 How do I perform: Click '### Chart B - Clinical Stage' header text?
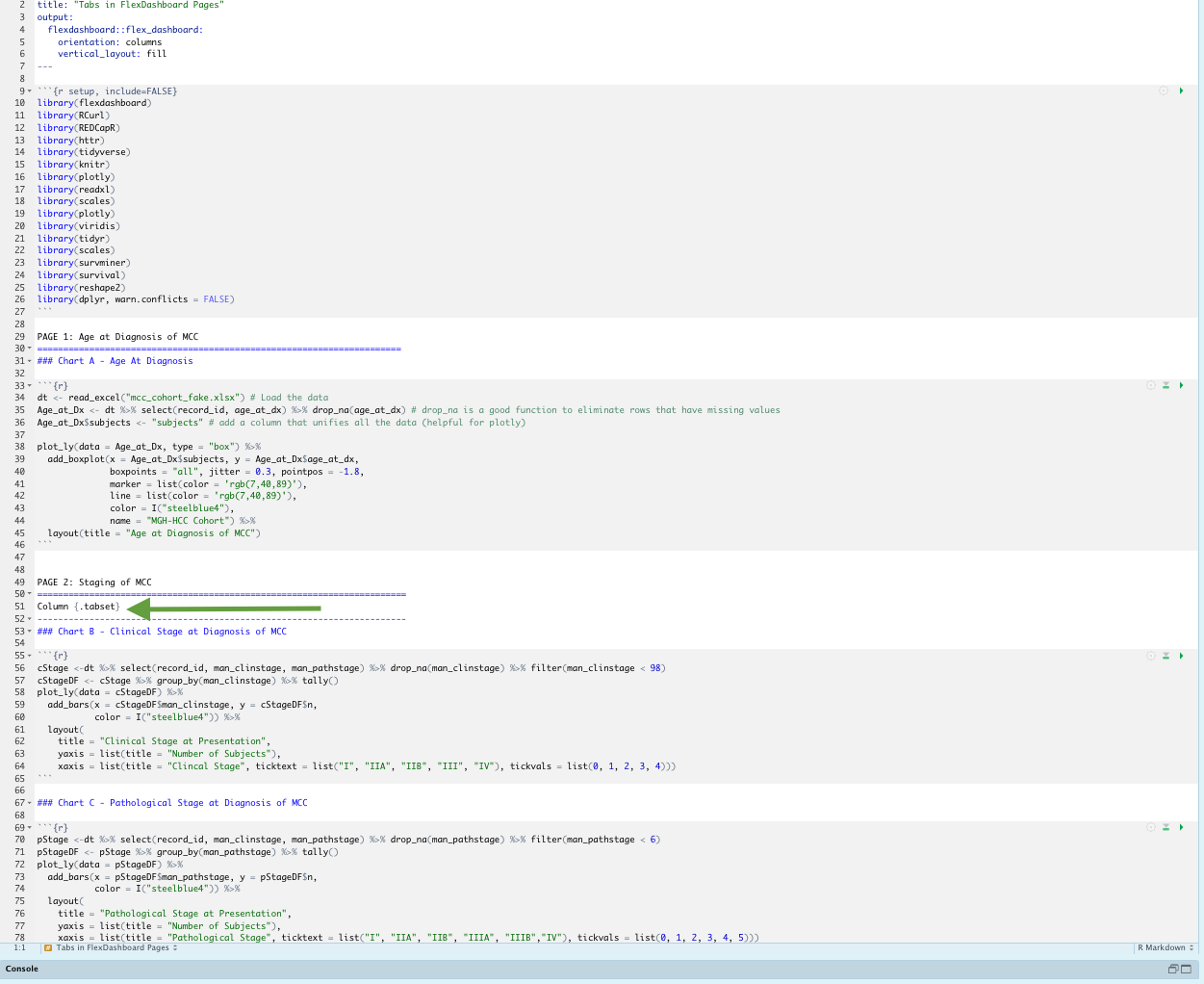click(162, 632)
